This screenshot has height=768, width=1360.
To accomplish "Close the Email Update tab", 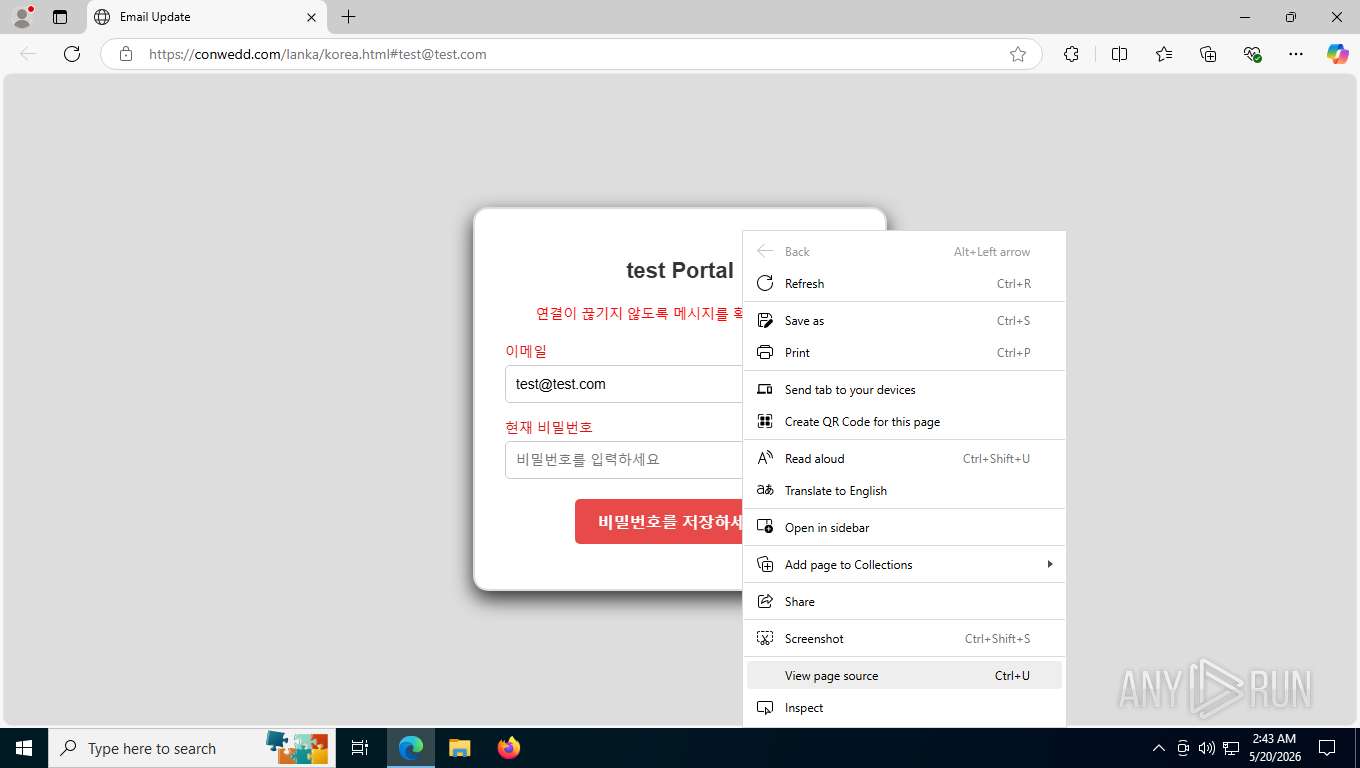I will pos(311,17).
